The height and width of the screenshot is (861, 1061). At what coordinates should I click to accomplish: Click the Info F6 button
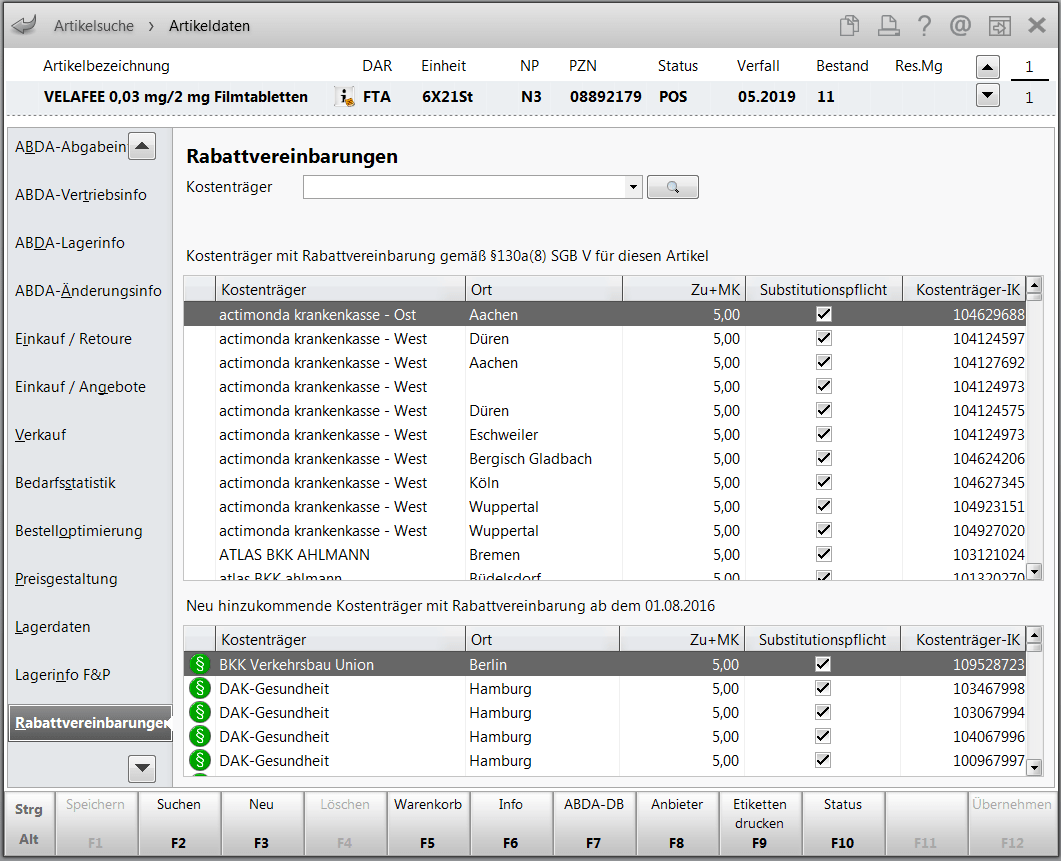511,823
